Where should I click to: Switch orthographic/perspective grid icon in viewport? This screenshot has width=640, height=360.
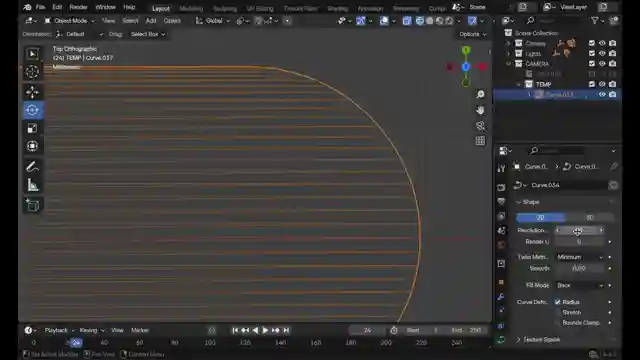pyautogui.click(x=480, y=141)
